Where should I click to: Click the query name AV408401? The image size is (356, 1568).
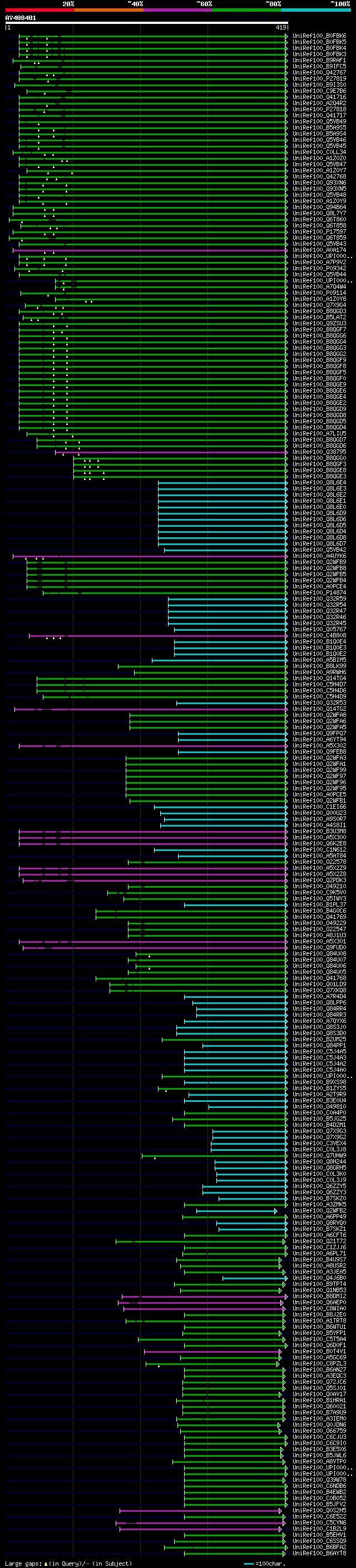(x=21, y=18)
